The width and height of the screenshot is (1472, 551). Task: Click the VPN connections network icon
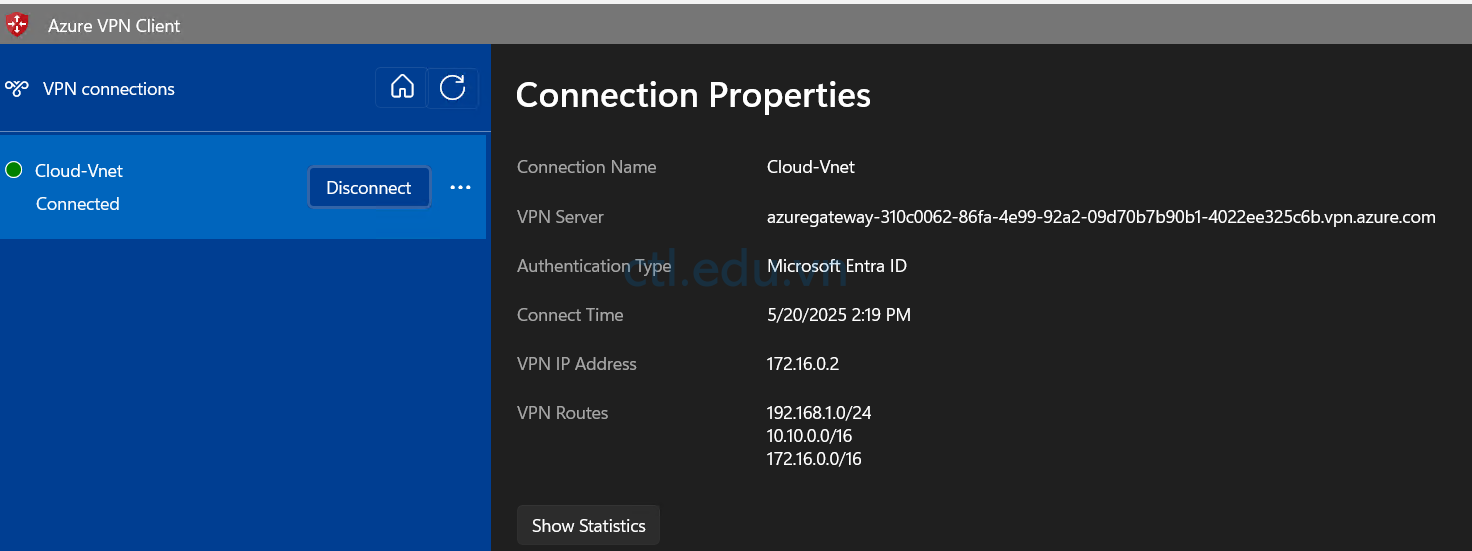pos(17,89)
